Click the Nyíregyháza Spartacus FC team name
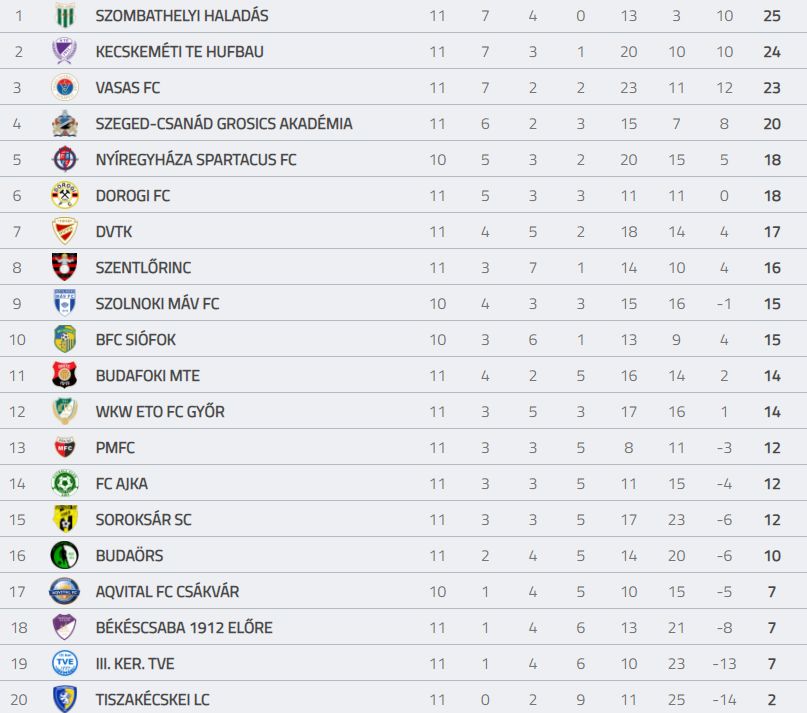The height and width of the screenshot is (713, 807). click(196, 160)
